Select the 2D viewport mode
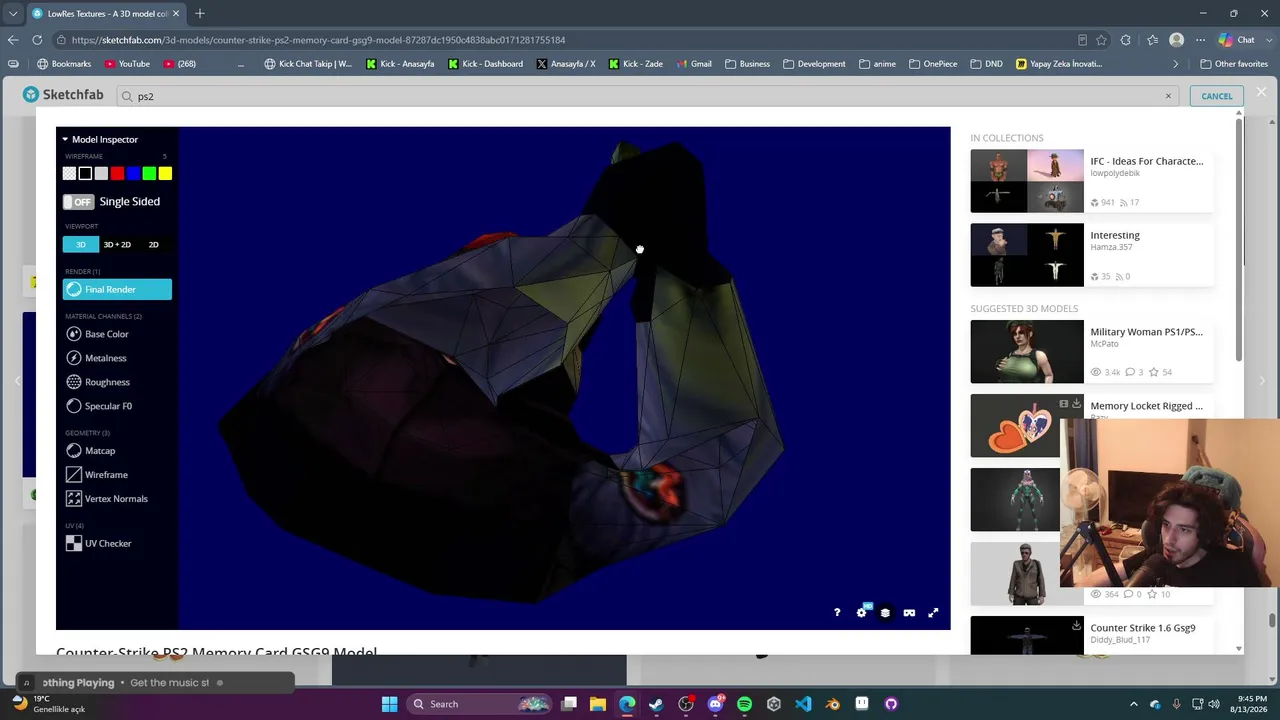1280x720 pixels. (153, 245)
